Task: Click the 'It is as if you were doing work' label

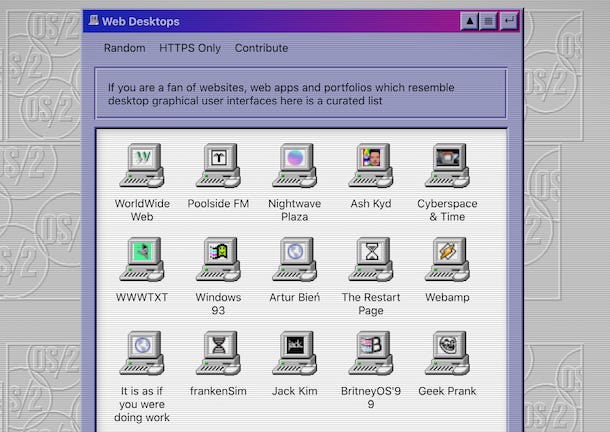Action: click(142, 404)
